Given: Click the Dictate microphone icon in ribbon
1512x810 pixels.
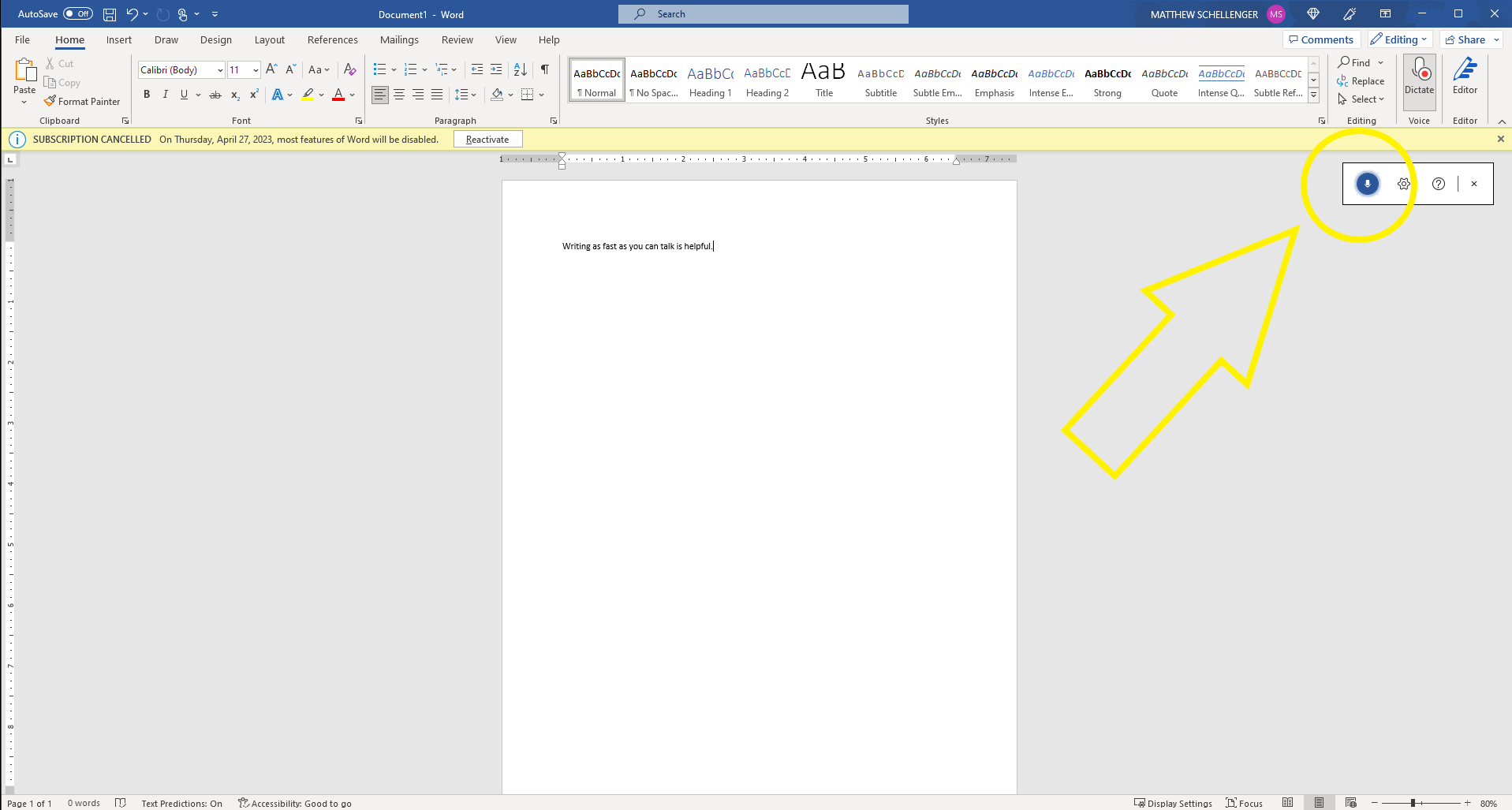Looking at the screenshot, I should coord(1419,77).
